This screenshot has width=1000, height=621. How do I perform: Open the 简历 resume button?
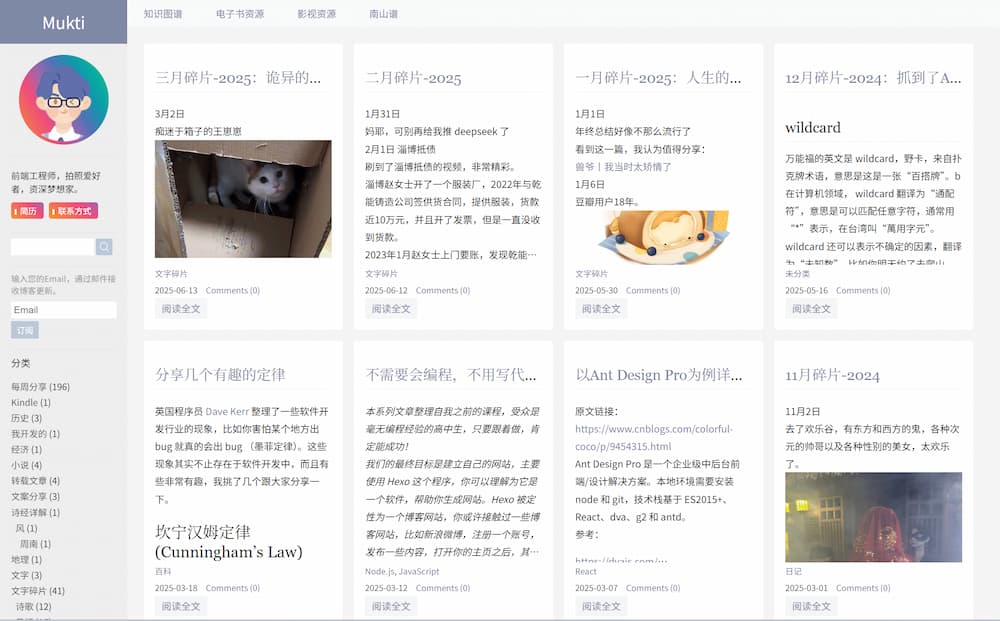27,211
